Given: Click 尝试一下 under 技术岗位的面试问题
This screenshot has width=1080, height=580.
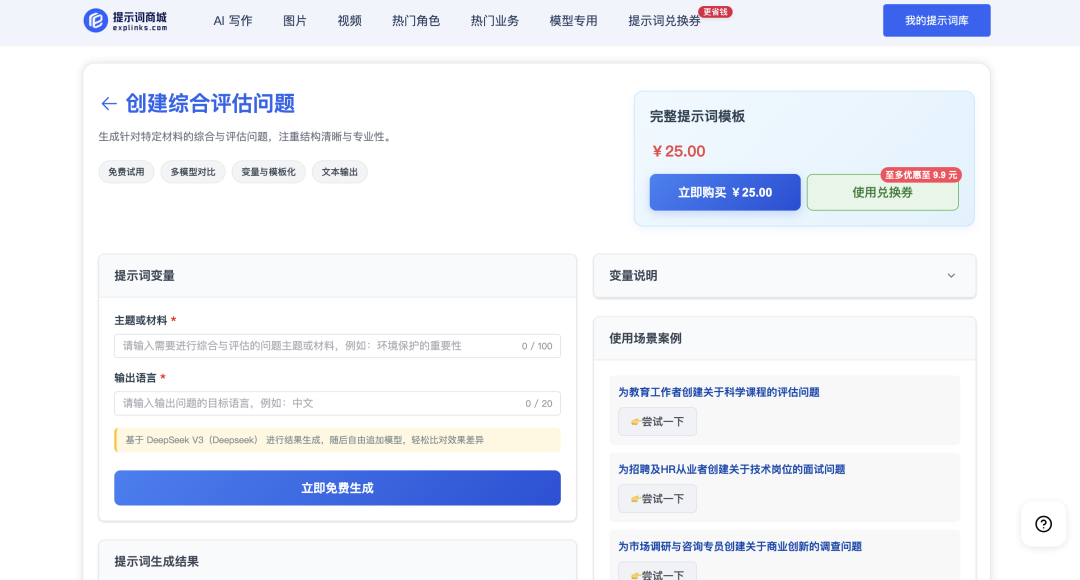Looking at the screenshot, I should coord(657,499).
